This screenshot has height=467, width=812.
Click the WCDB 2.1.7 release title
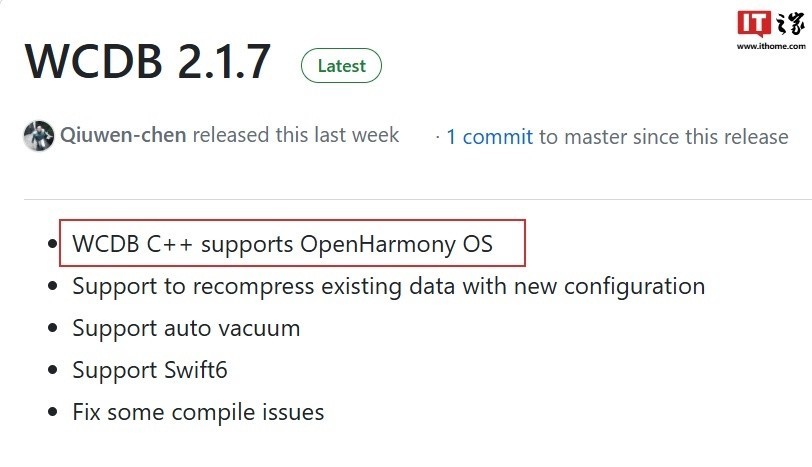148,62
